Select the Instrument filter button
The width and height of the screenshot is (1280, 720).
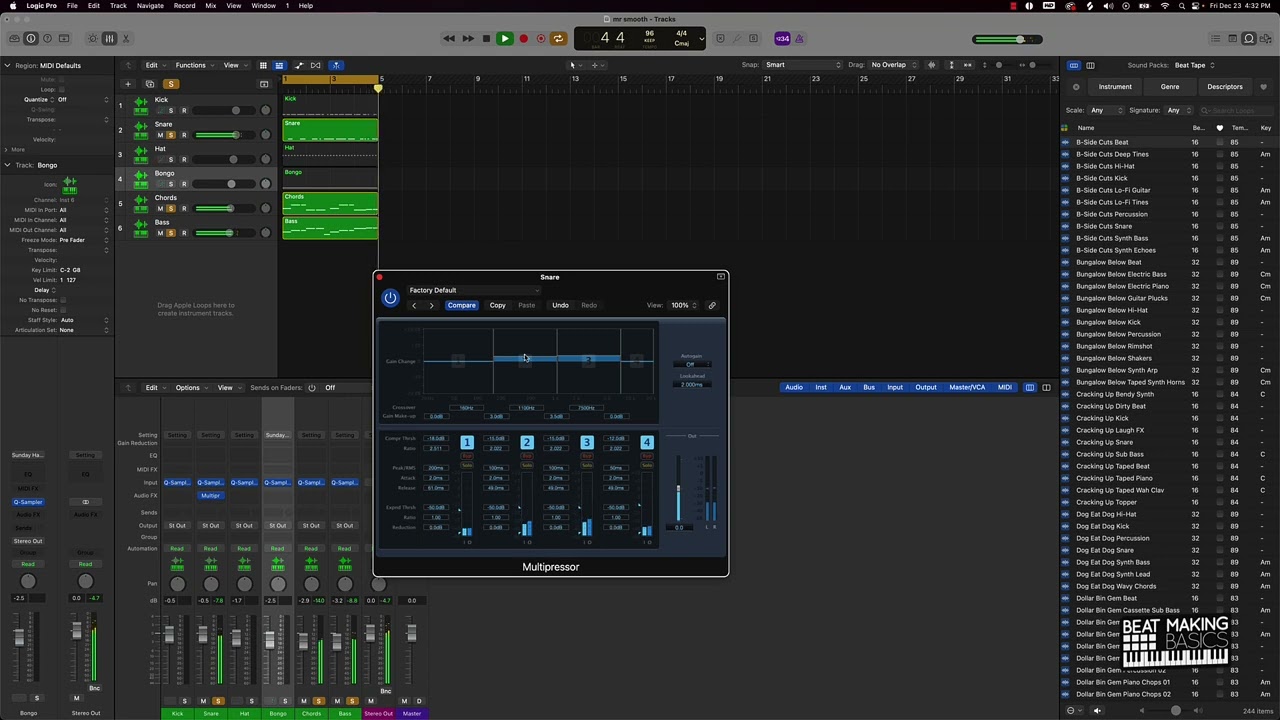click(x=1115, y=87)
